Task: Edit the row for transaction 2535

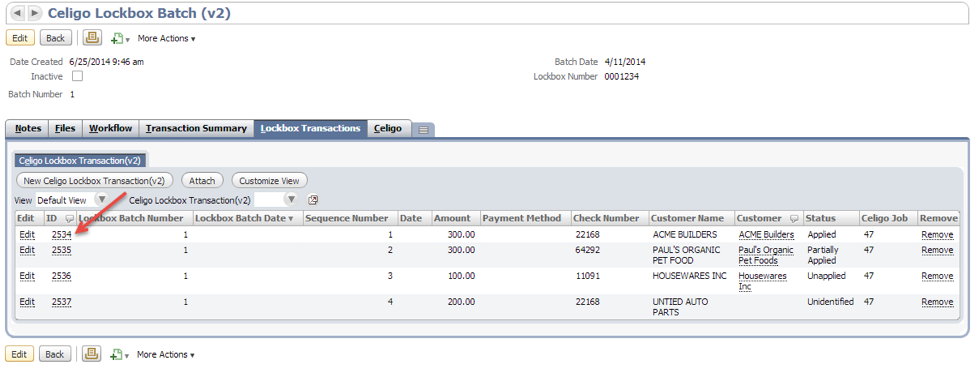Action: pos(27,250)
